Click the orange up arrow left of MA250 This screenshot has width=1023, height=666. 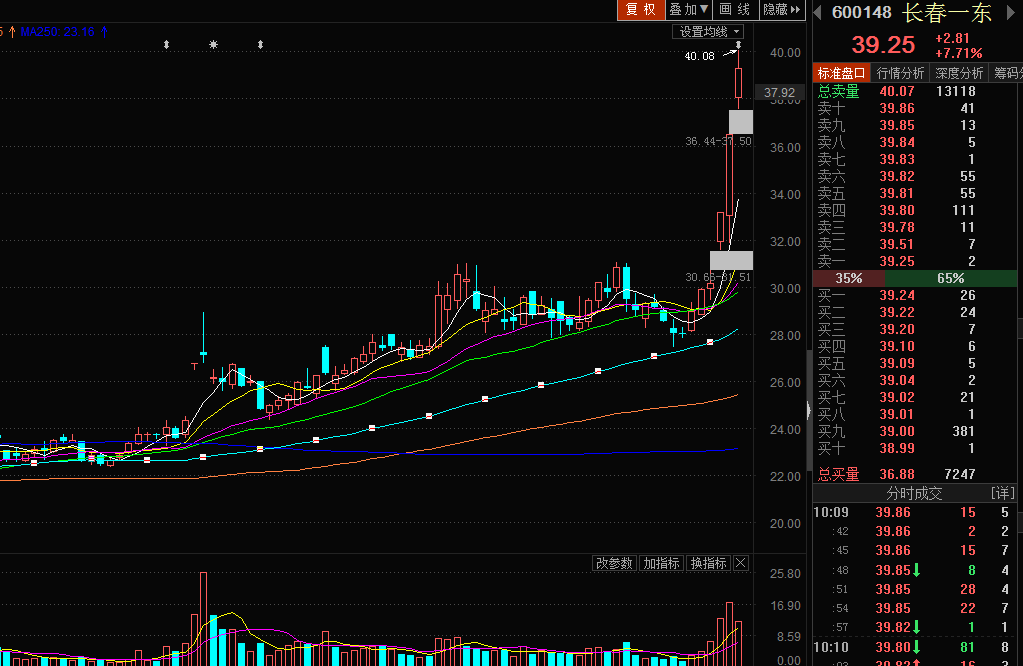[12, 31]
